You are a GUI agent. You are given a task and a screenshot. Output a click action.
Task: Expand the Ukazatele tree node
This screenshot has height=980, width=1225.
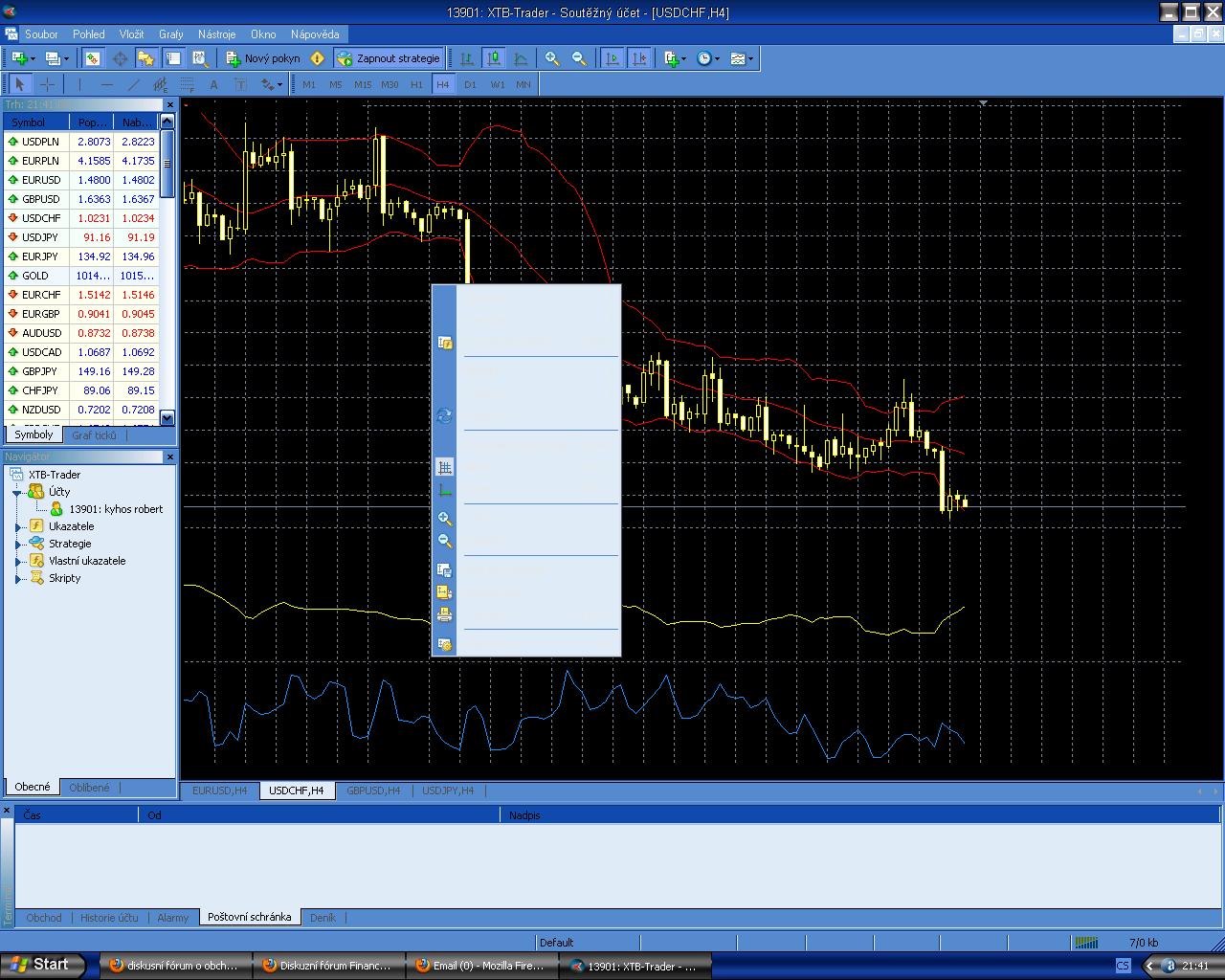(17, 526)
